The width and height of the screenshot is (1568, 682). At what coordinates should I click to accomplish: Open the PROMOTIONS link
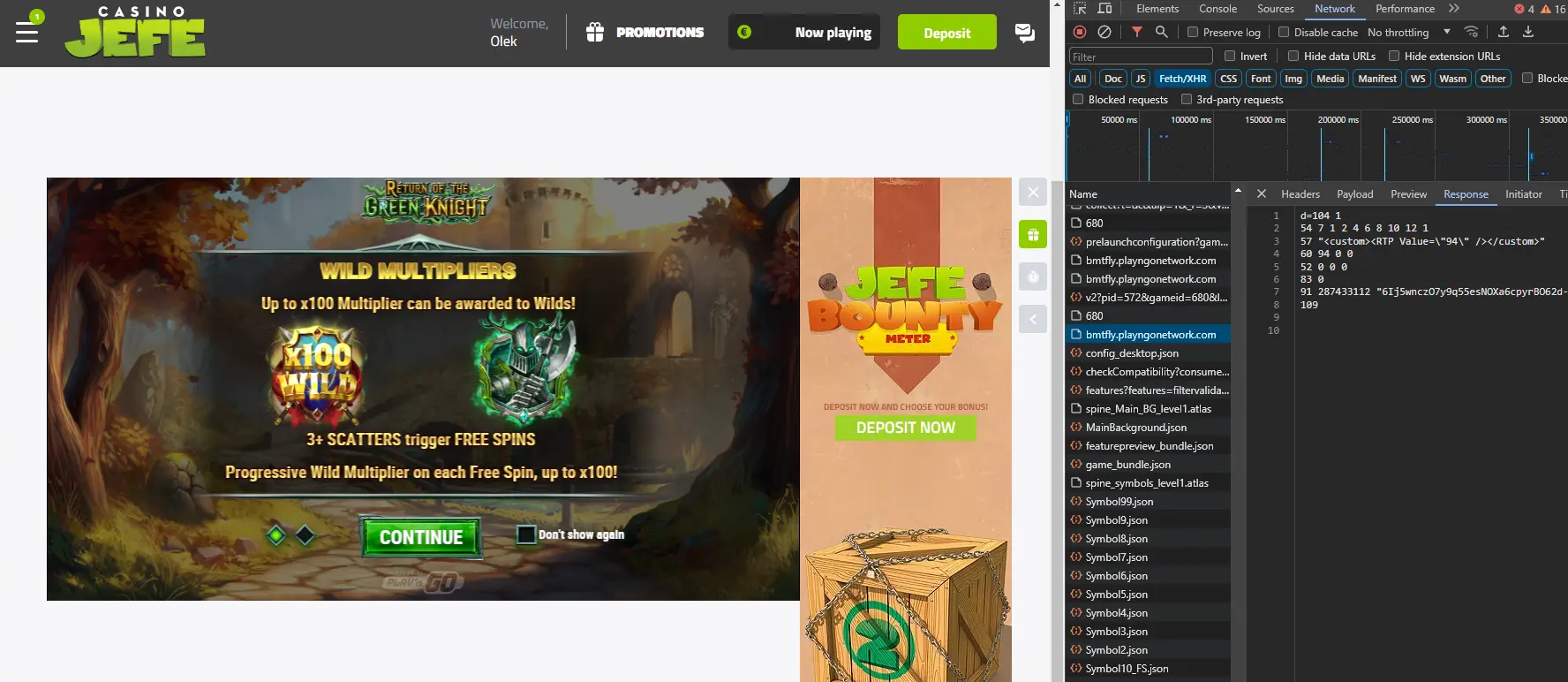tap(660, 33)
